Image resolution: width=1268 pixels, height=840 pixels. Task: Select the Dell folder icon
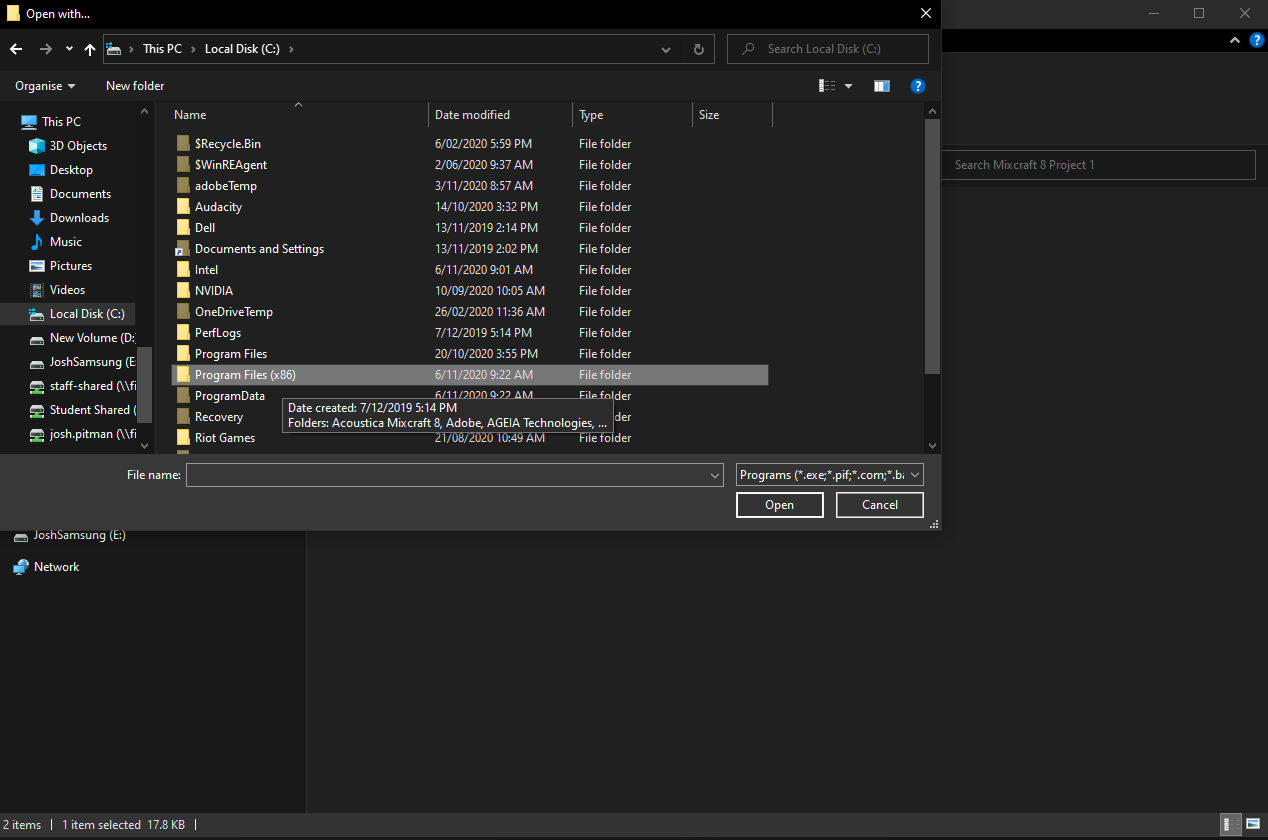[x=183, y=228]
